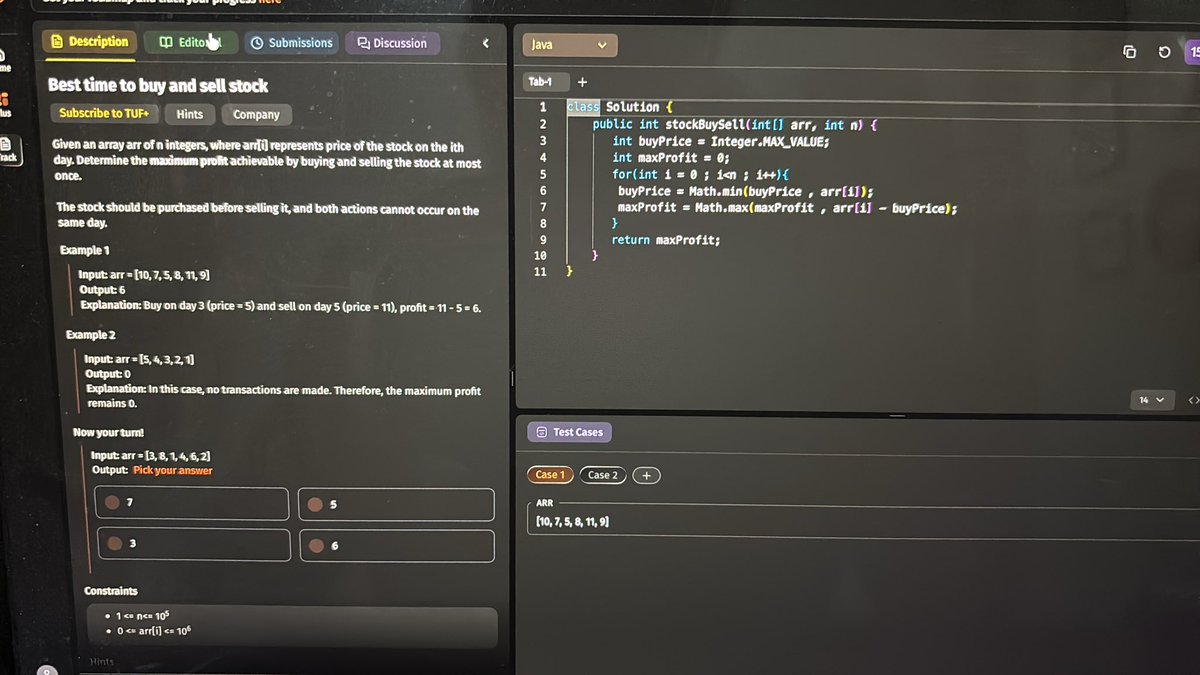
Task: Click the 'Now your turn!' heading
Action: tap(108, 432)
